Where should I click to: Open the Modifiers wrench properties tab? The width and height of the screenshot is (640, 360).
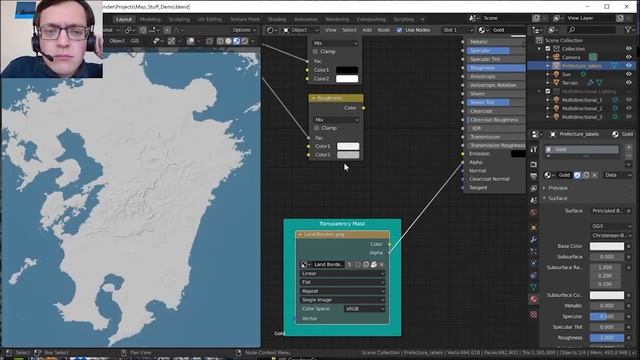click(x=533, y=239)
